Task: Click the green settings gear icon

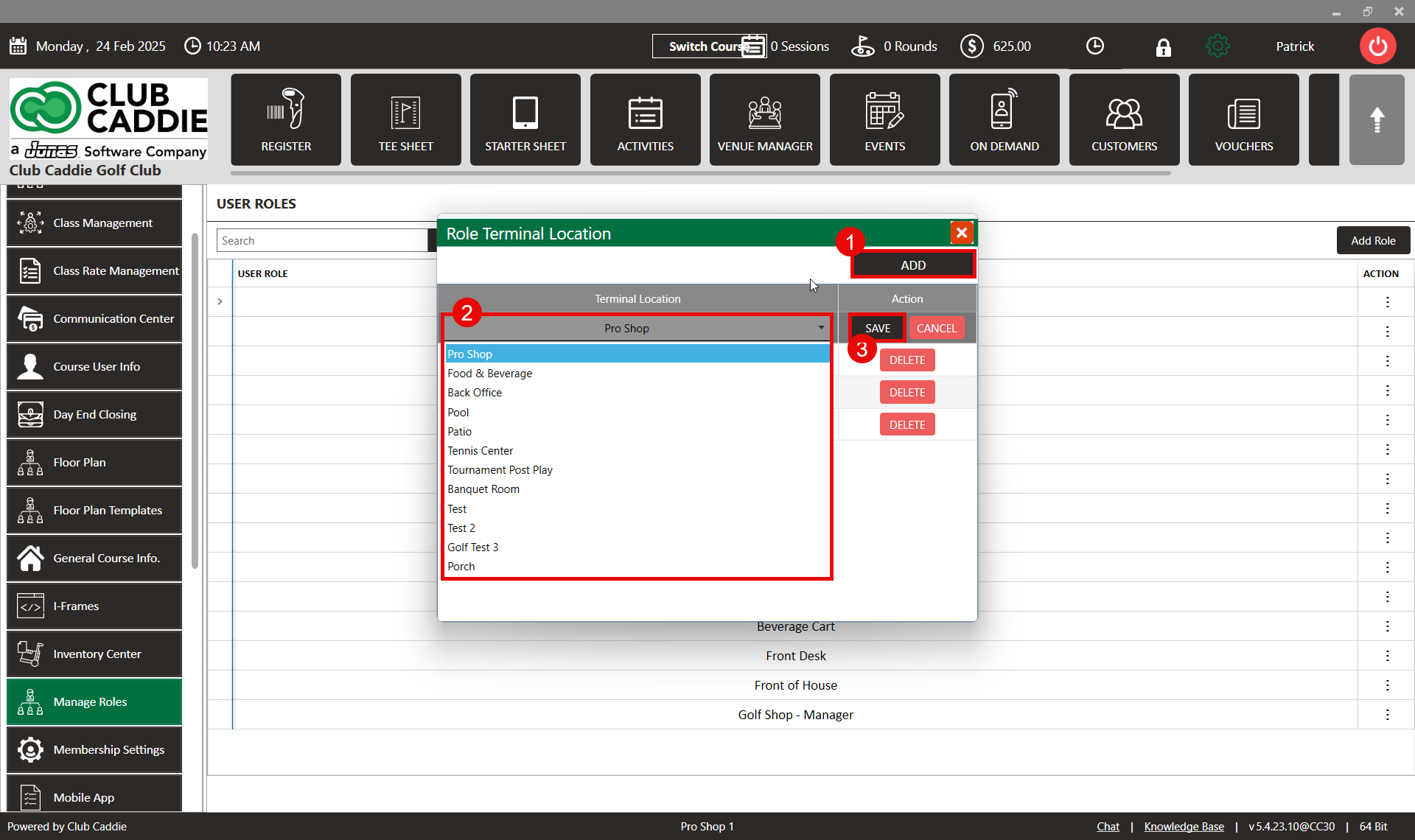Action: click(1217, 46)
